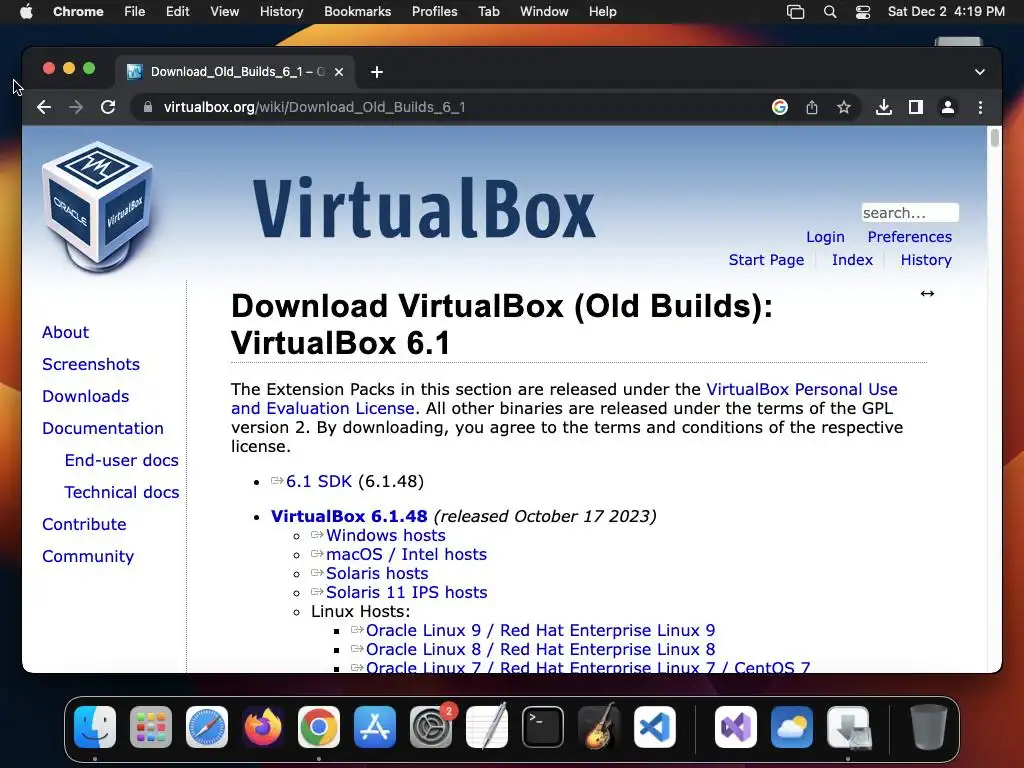
Task: Open End-user docs in the sidebar
Action: click(121, 460)
